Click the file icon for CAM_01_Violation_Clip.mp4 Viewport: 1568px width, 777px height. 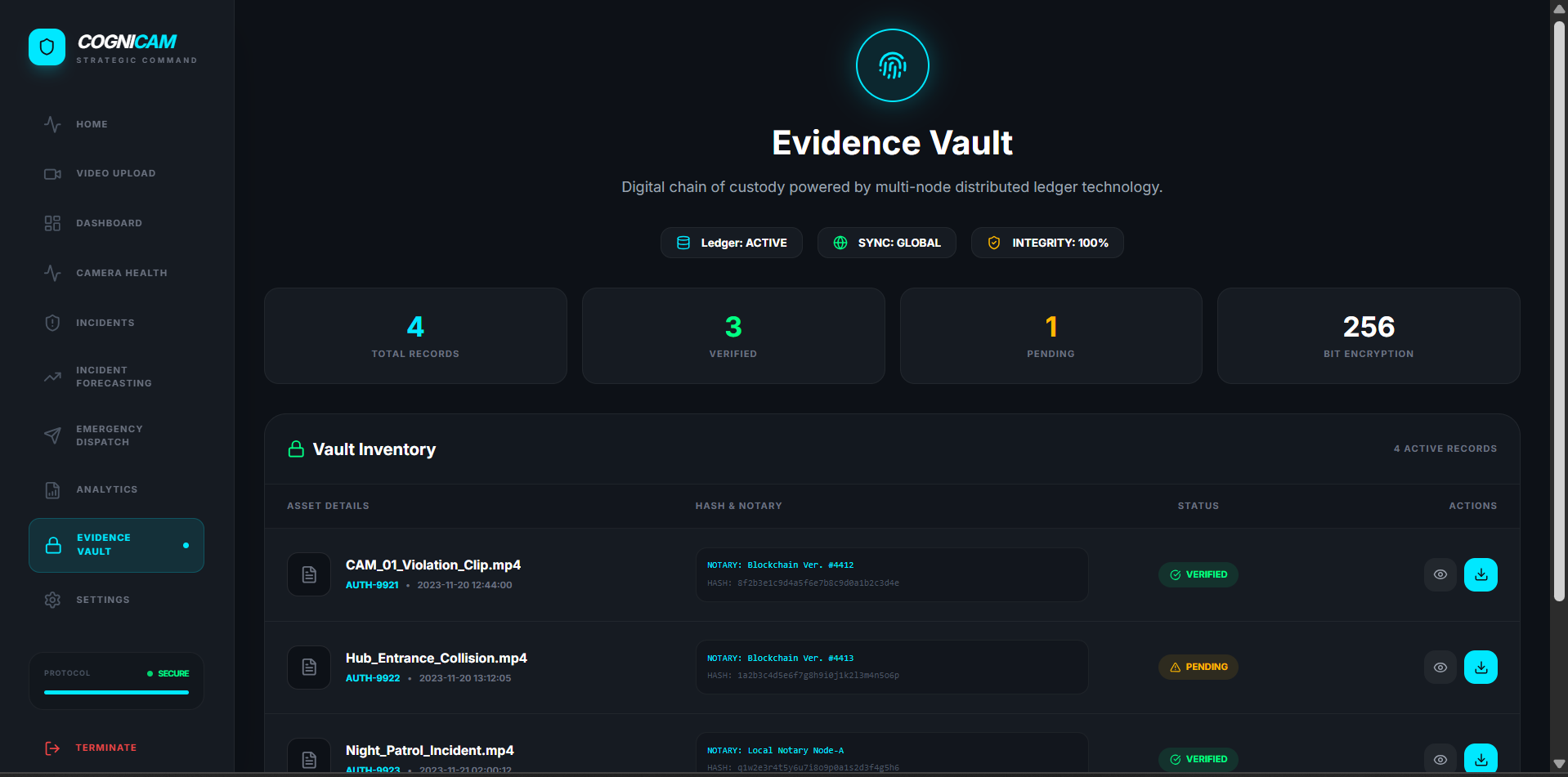(309, 574)
